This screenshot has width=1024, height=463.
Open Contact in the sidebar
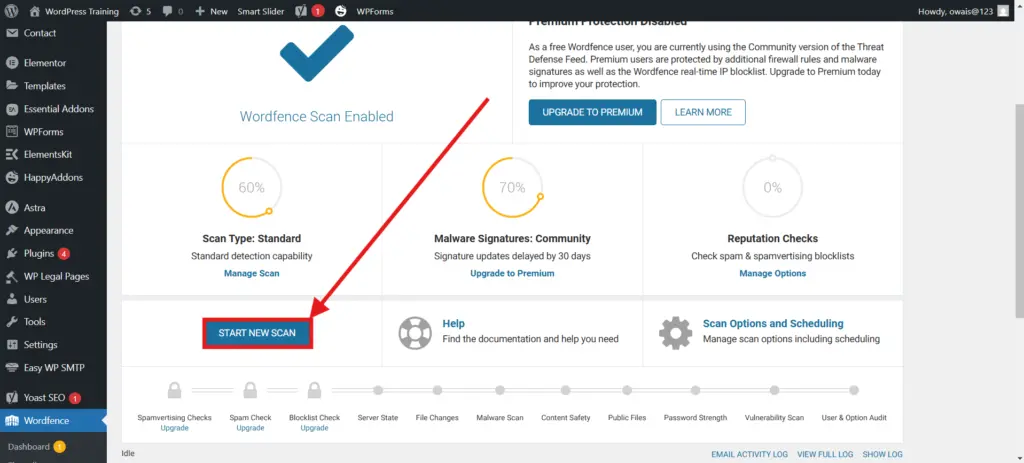click(x=40, y=33)
